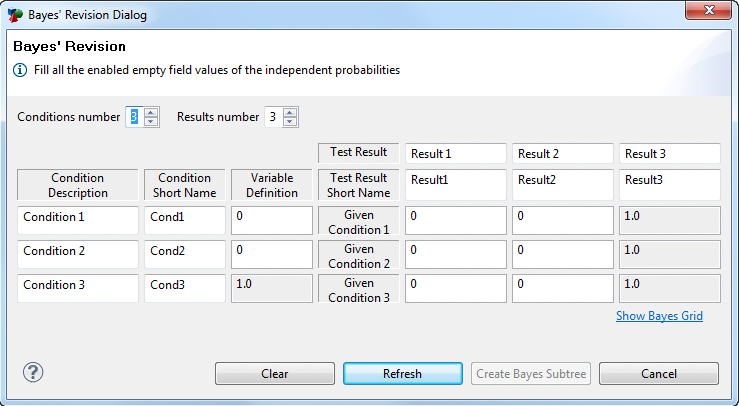The image size is (739, 406).
Task: Click the Refresh button
Action: click(x=402, y=373)
